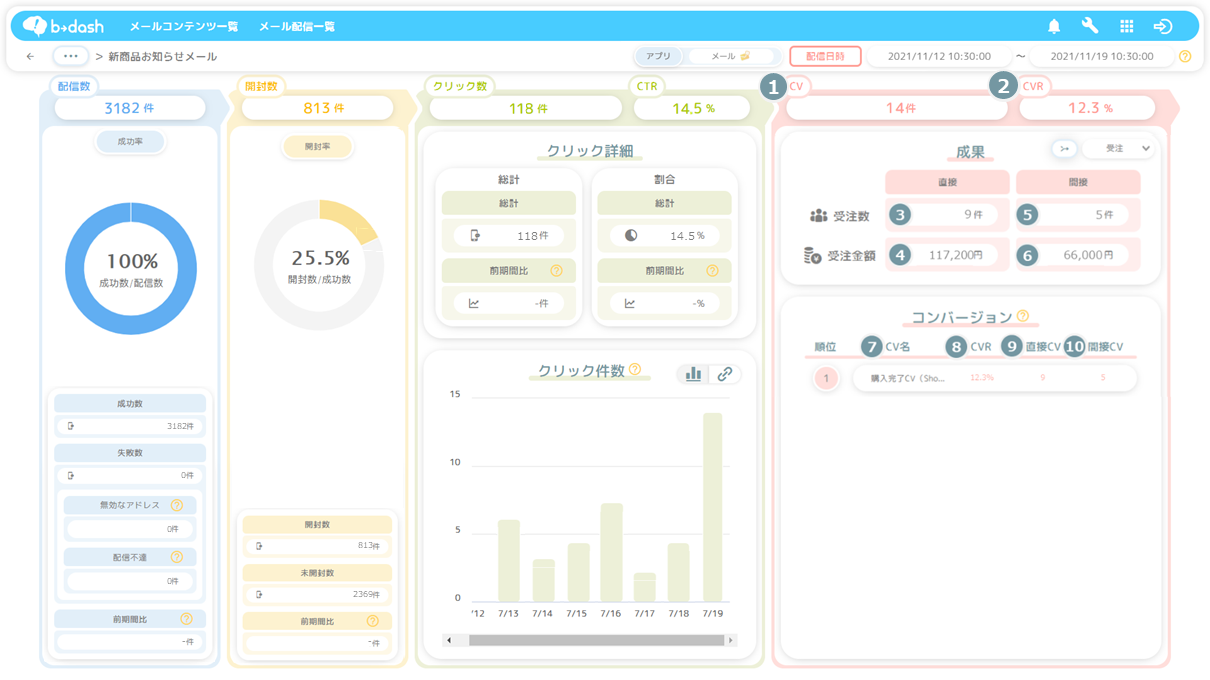This screenshot has width=1210, height=680.
Task: Open the apps grid icon
Action: pos(1127,27)
